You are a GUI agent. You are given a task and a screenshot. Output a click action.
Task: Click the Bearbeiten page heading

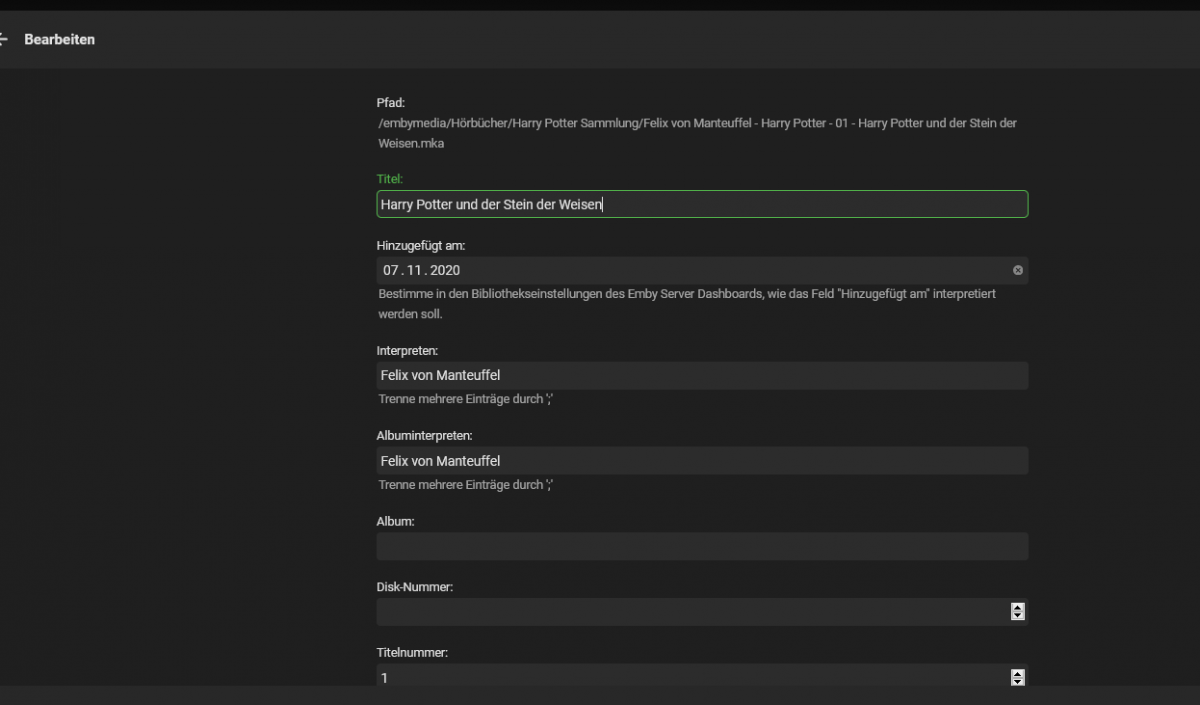point(60,40)
